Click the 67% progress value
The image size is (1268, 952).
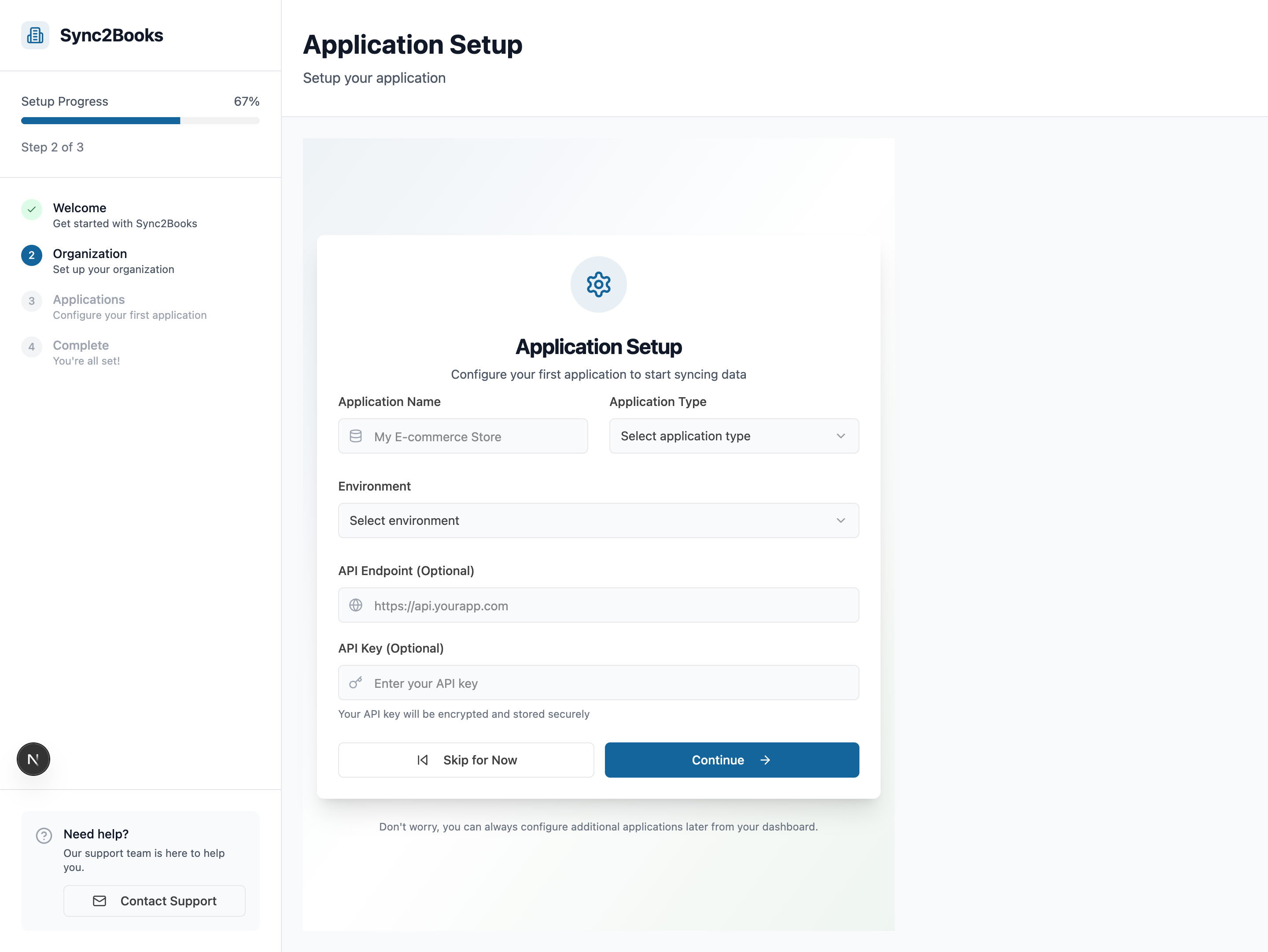pyautogui.click(x=247, y=101)
